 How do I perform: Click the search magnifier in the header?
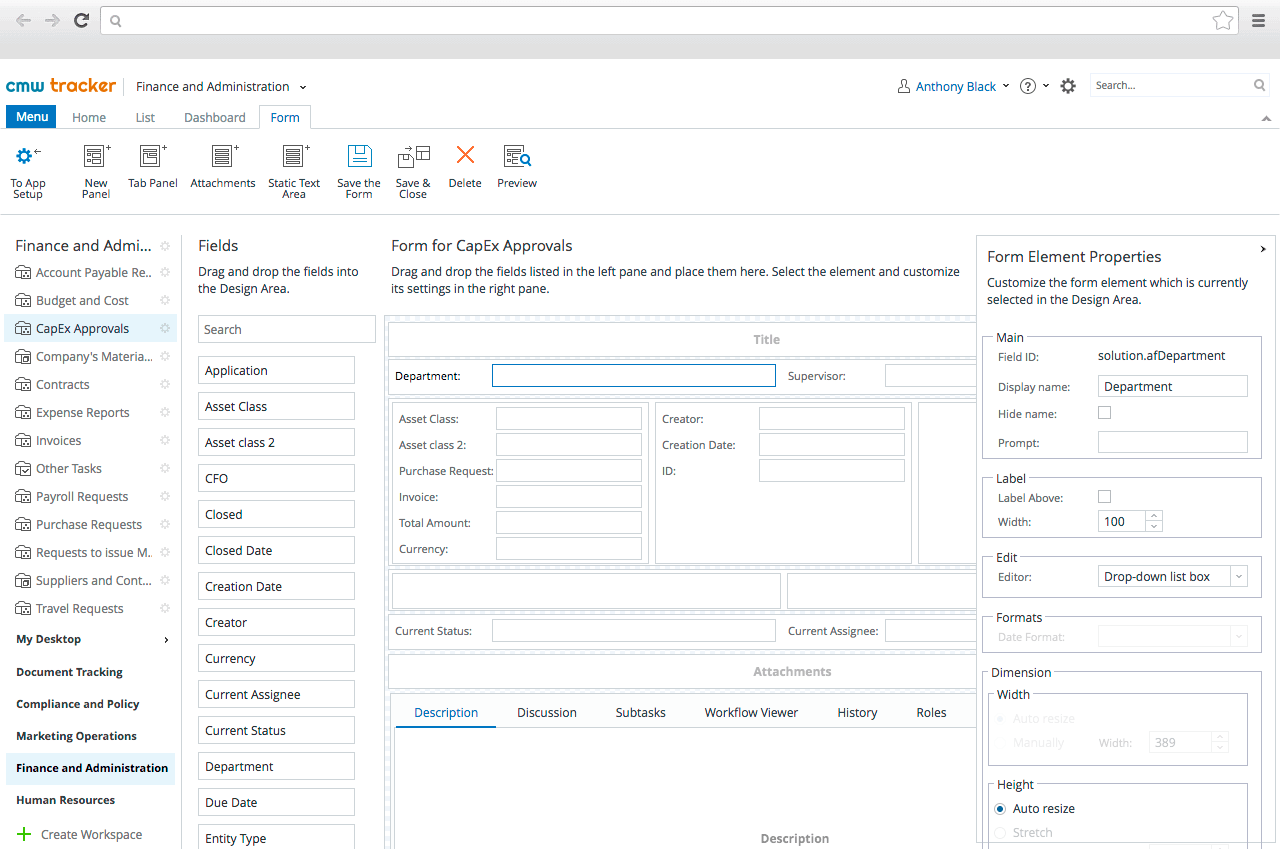(x=1259, y=85)
